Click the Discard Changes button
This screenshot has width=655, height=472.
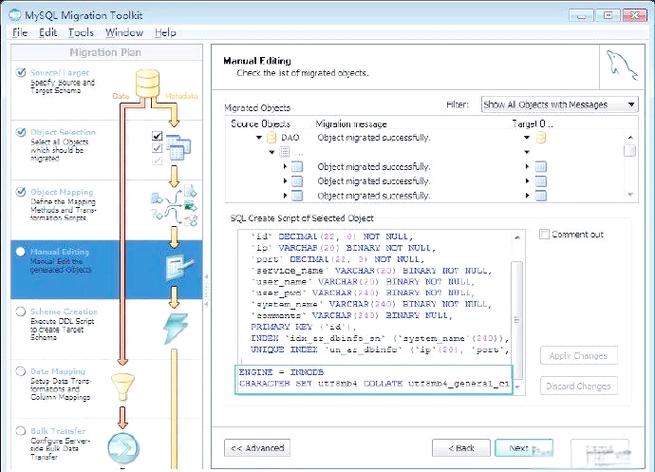579,386
